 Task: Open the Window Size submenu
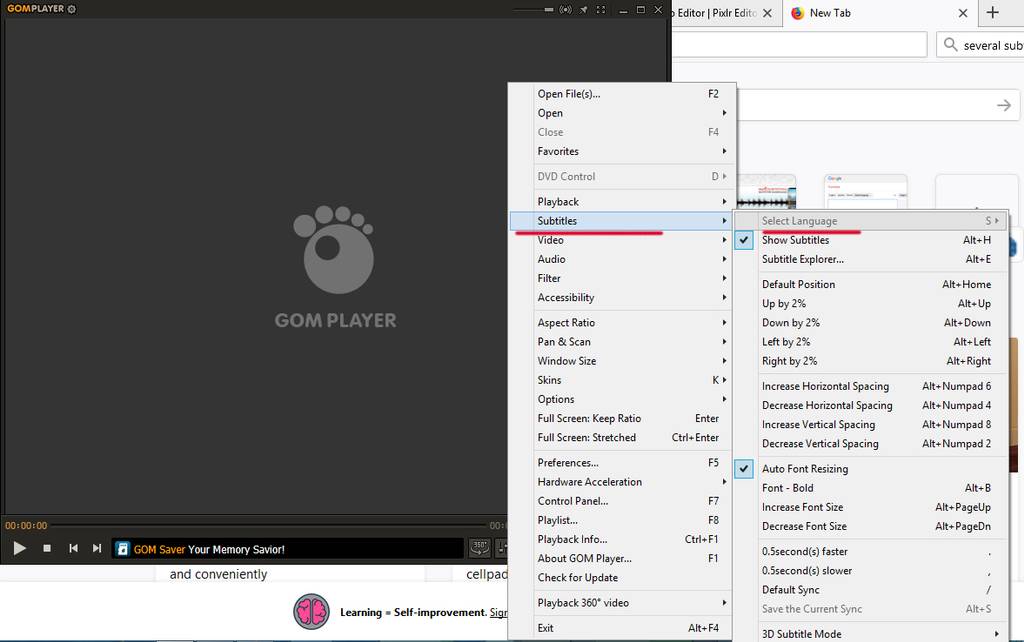click(622, 361)
